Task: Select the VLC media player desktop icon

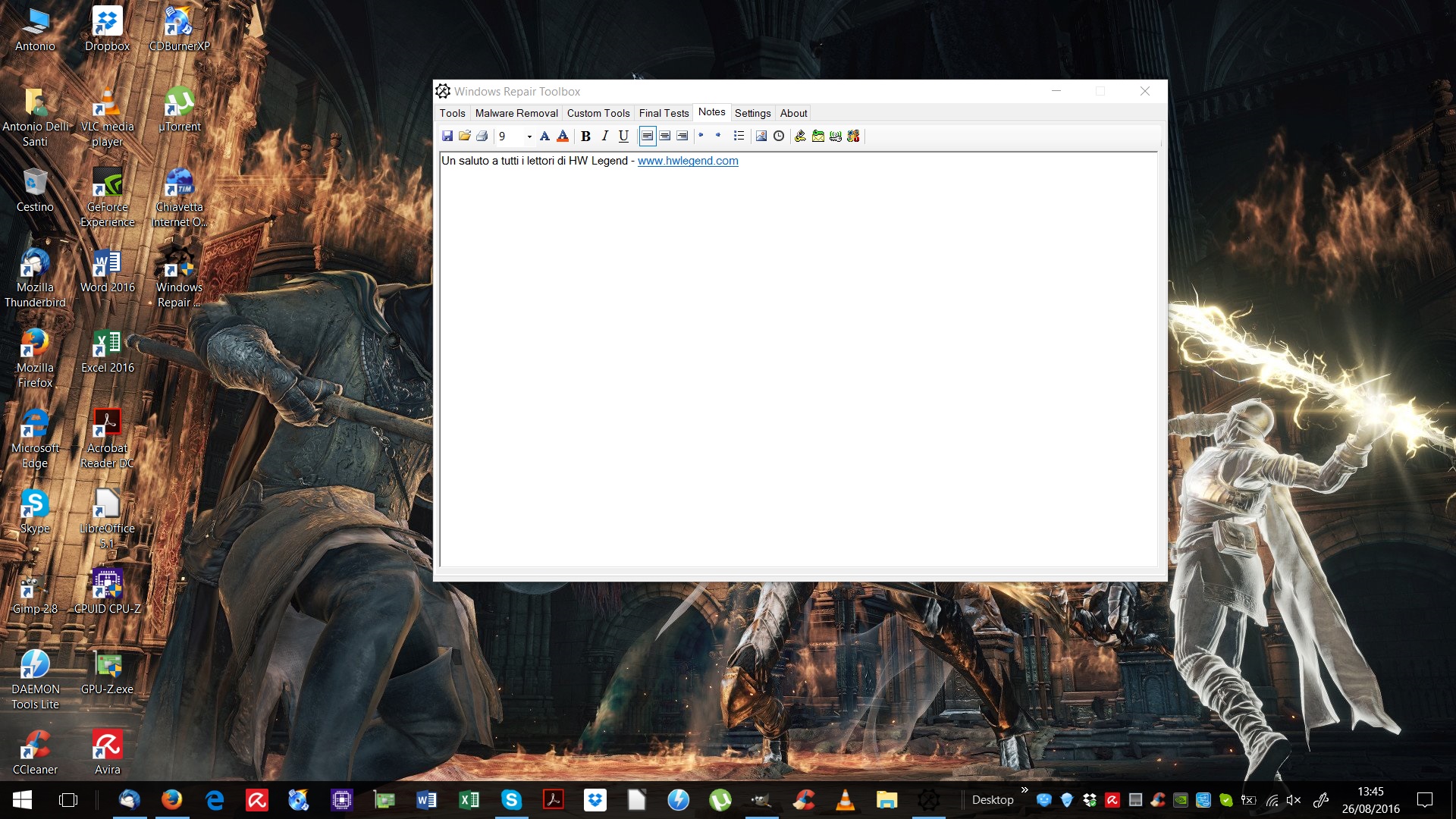Action: [x=107, y=118]
